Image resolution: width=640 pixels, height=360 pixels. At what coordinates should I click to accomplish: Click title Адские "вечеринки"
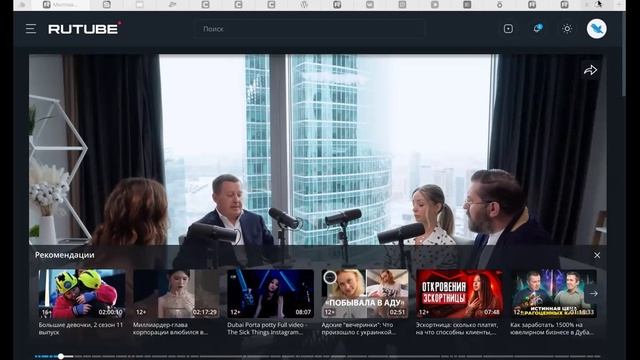[x=358, y=329]
